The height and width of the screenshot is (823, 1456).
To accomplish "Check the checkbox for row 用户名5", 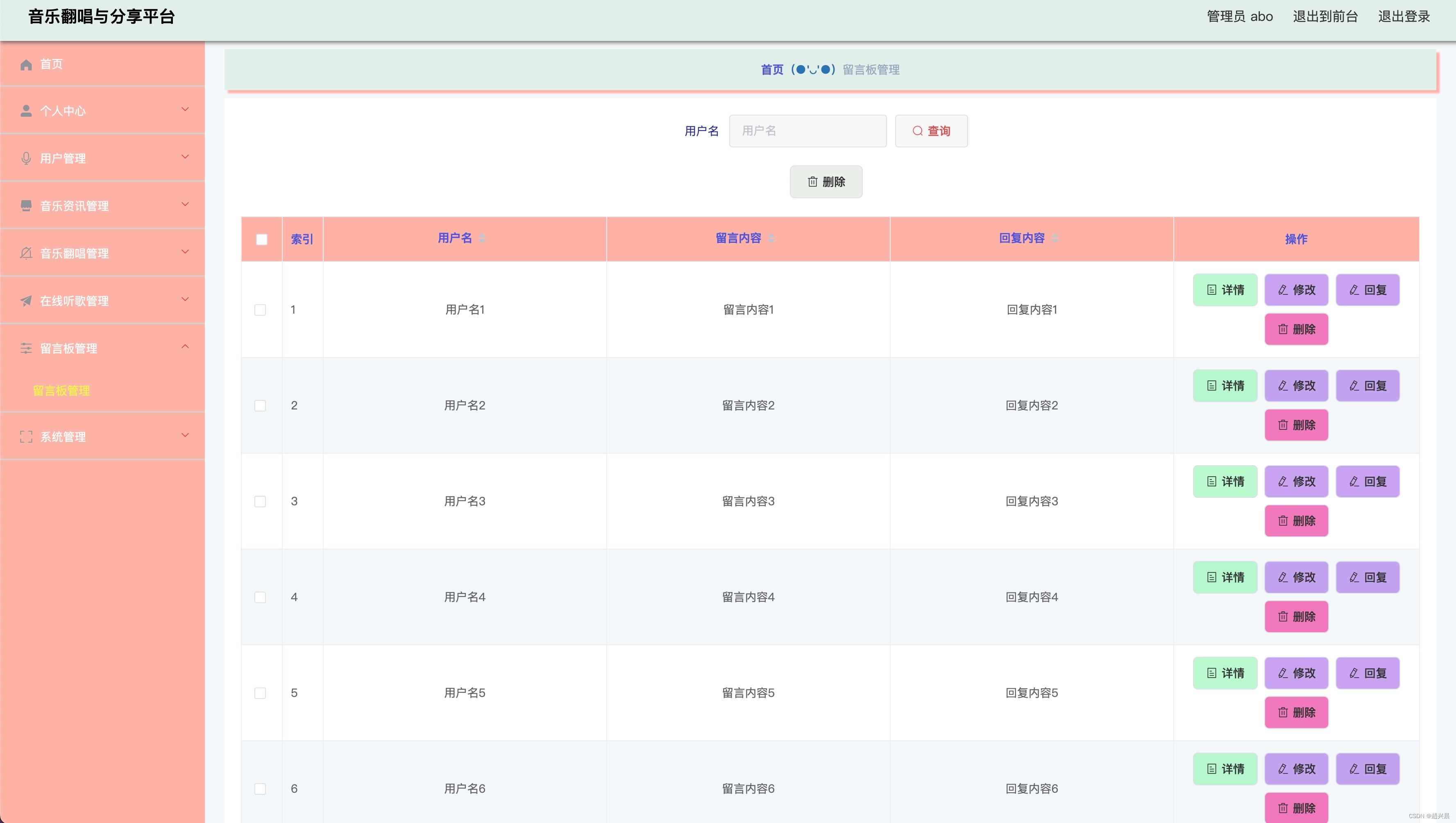I will coord(260,693).
